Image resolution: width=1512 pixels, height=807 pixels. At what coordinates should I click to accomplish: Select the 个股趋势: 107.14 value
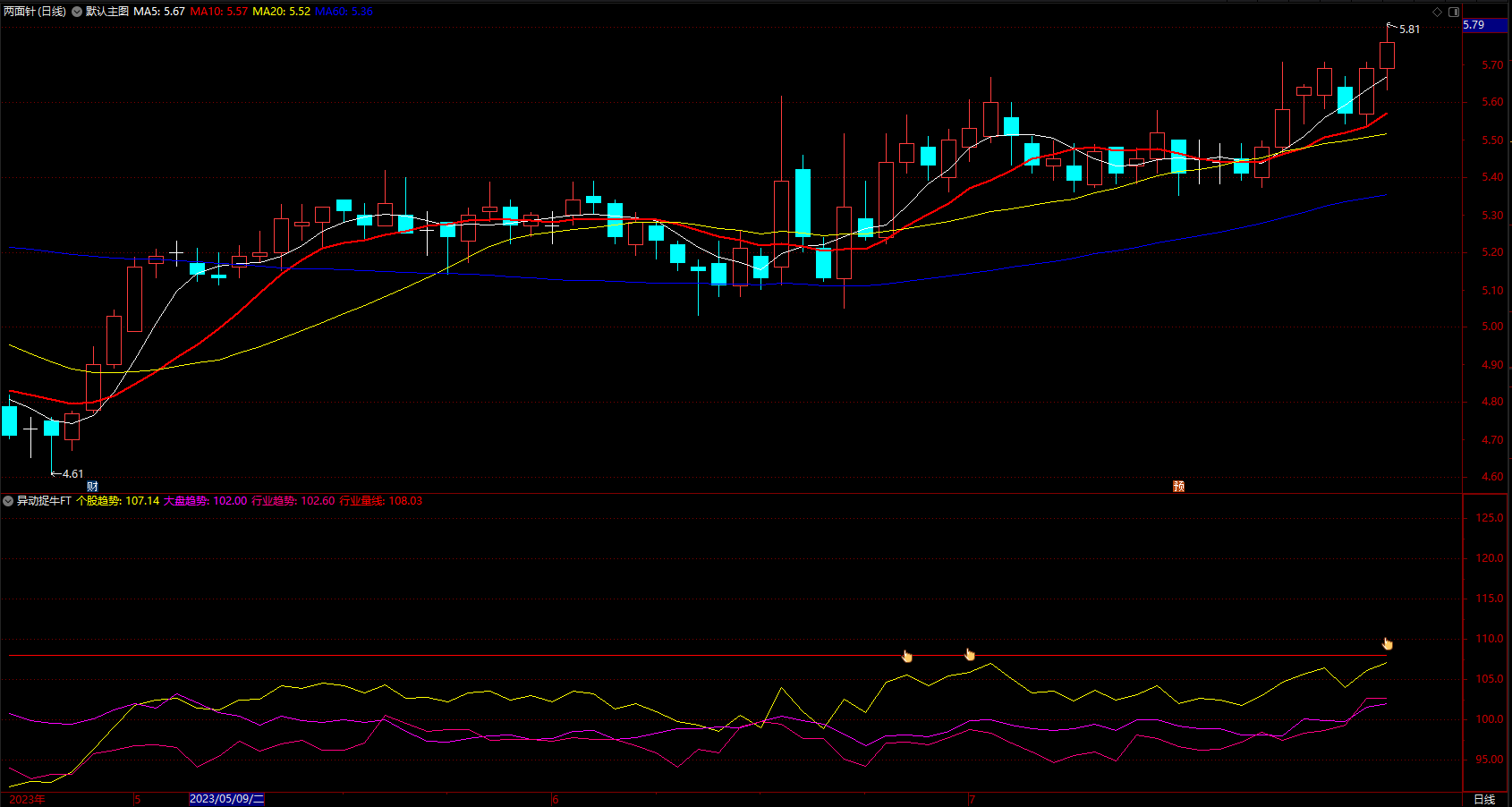click(x=117, y=501)
